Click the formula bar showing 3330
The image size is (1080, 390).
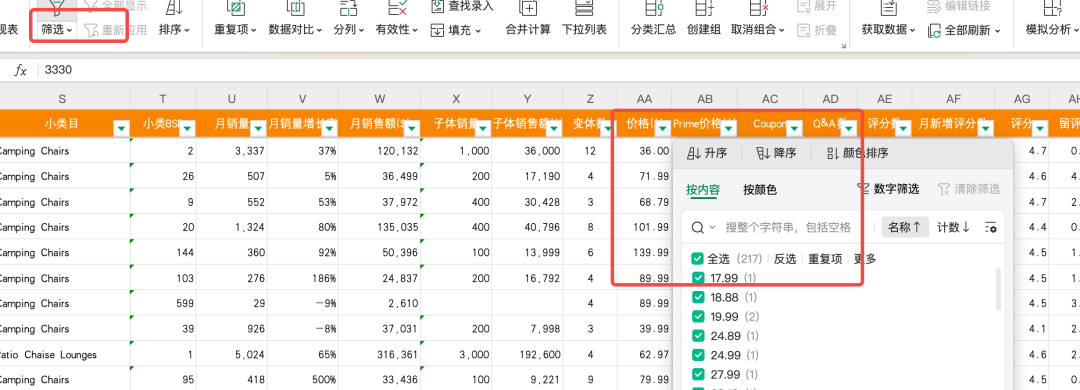[x=558, y=70]
